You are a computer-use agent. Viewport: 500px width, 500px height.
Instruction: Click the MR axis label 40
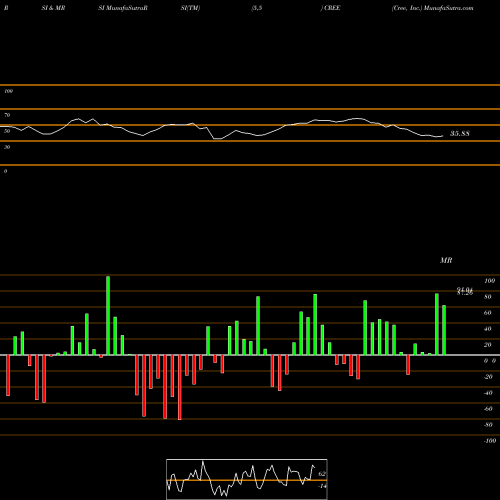click(x=488, y=329)
